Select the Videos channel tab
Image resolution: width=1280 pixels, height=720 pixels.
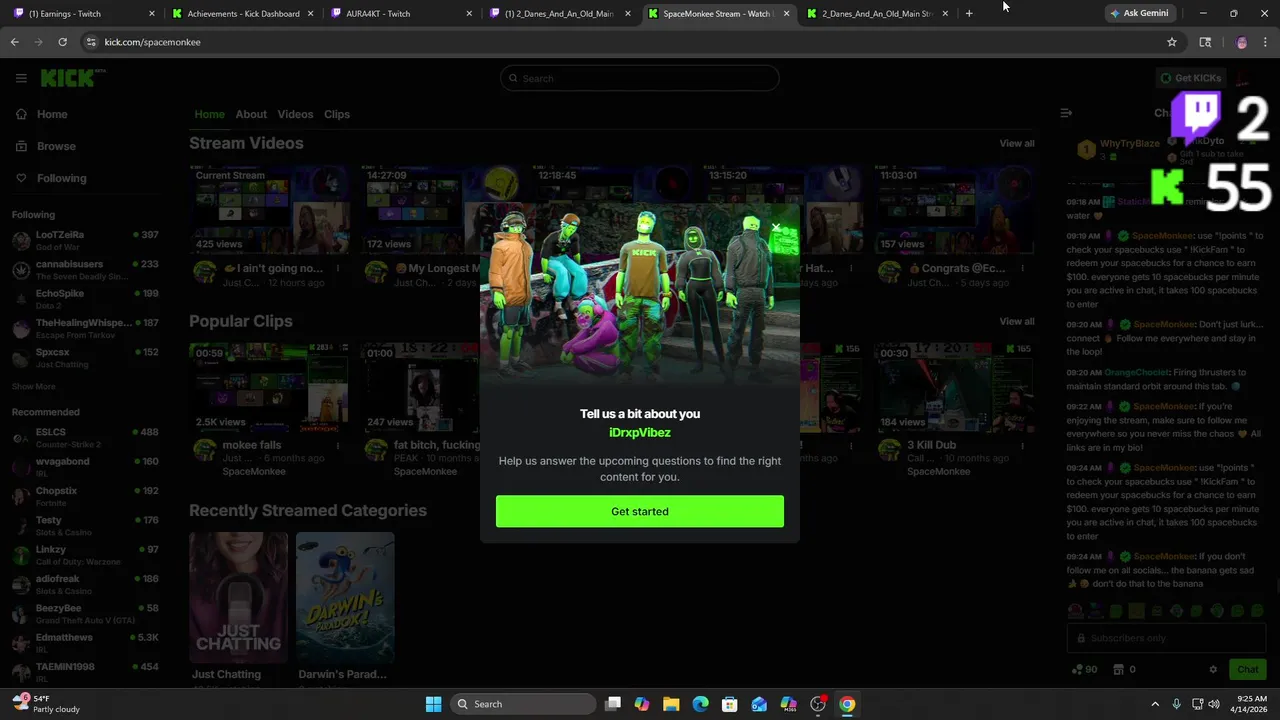click(x=295, y=114)
